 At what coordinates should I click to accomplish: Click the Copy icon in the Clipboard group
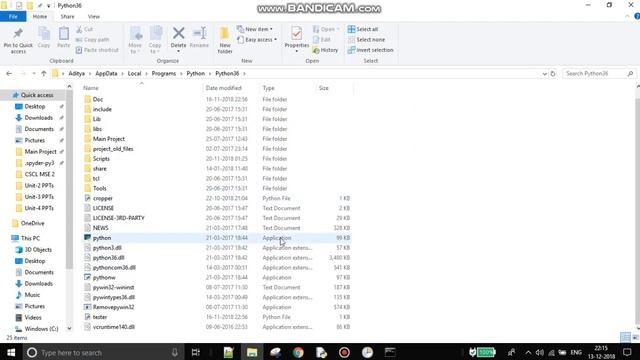[x=44, y=34]
